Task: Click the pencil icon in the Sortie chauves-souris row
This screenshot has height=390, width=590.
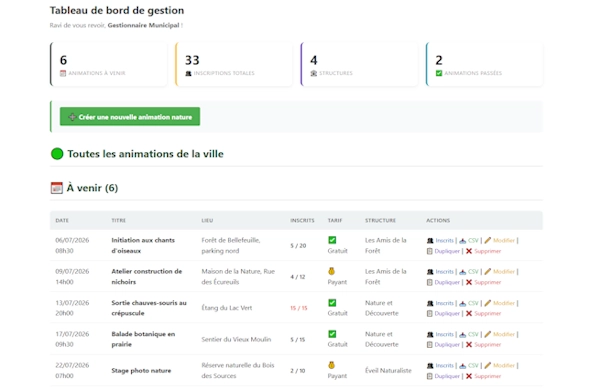Action: (488, 303)
